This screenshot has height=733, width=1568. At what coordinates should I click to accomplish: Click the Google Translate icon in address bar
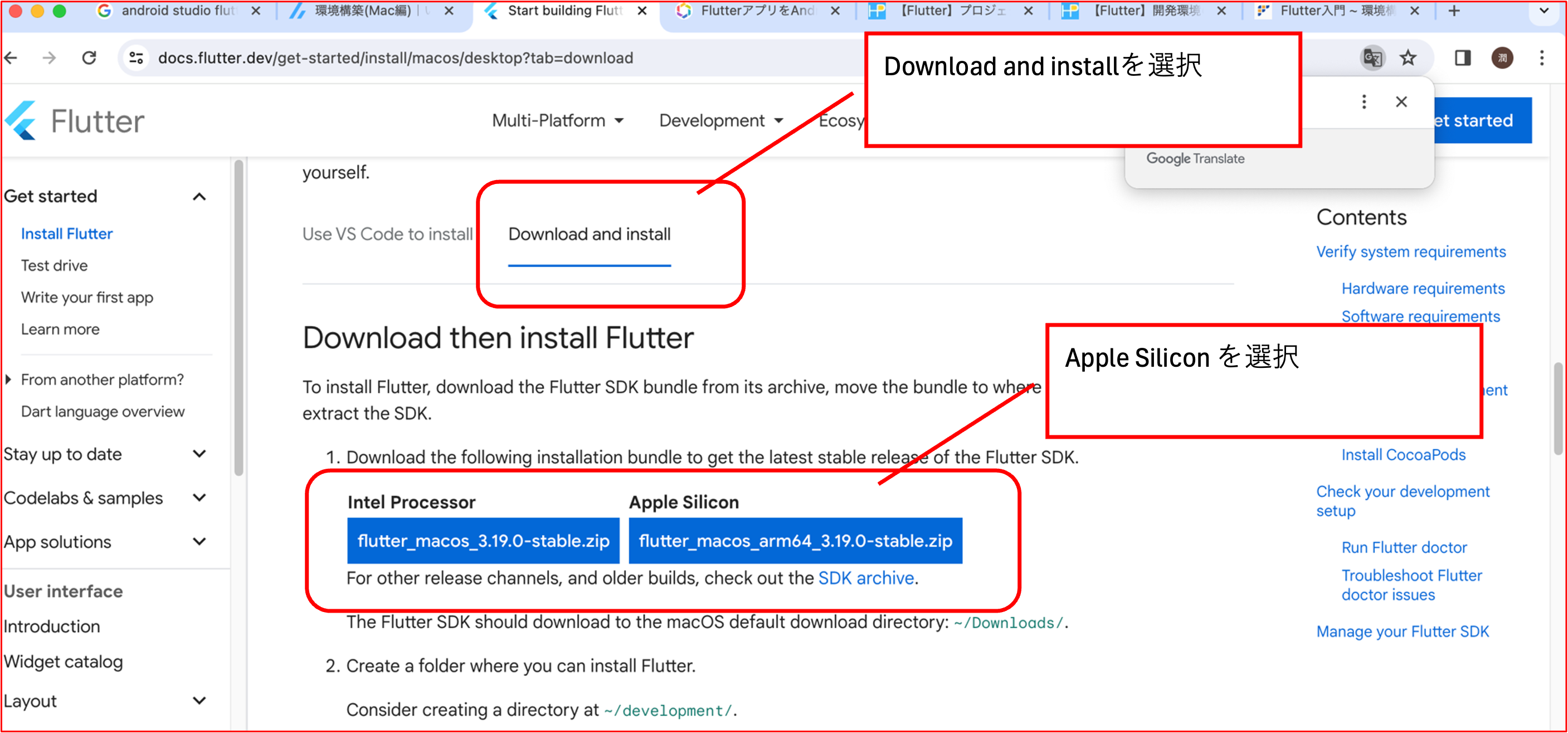point(1372,58)
